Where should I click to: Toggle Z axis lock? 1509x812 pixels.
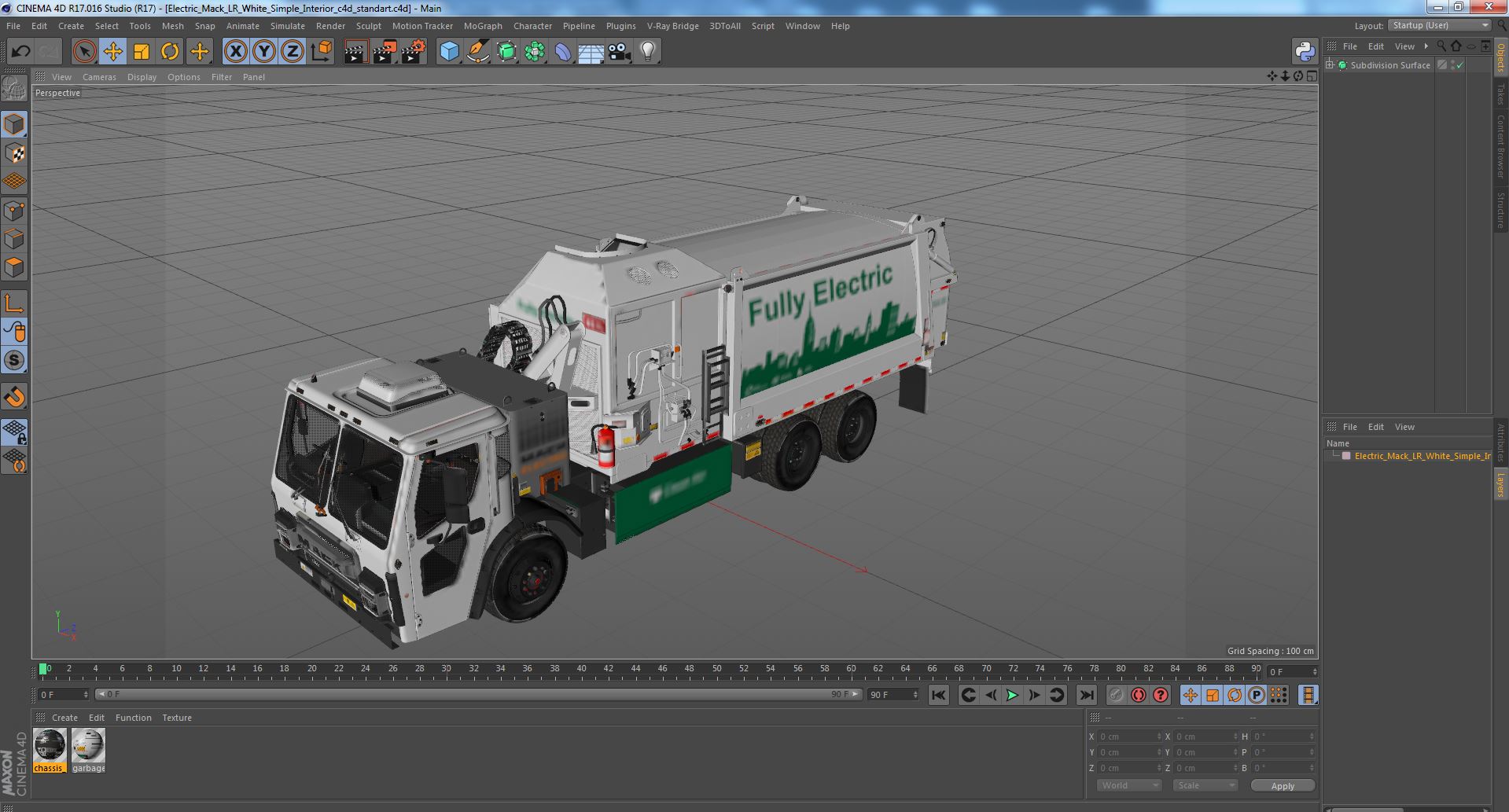point(292,52)
